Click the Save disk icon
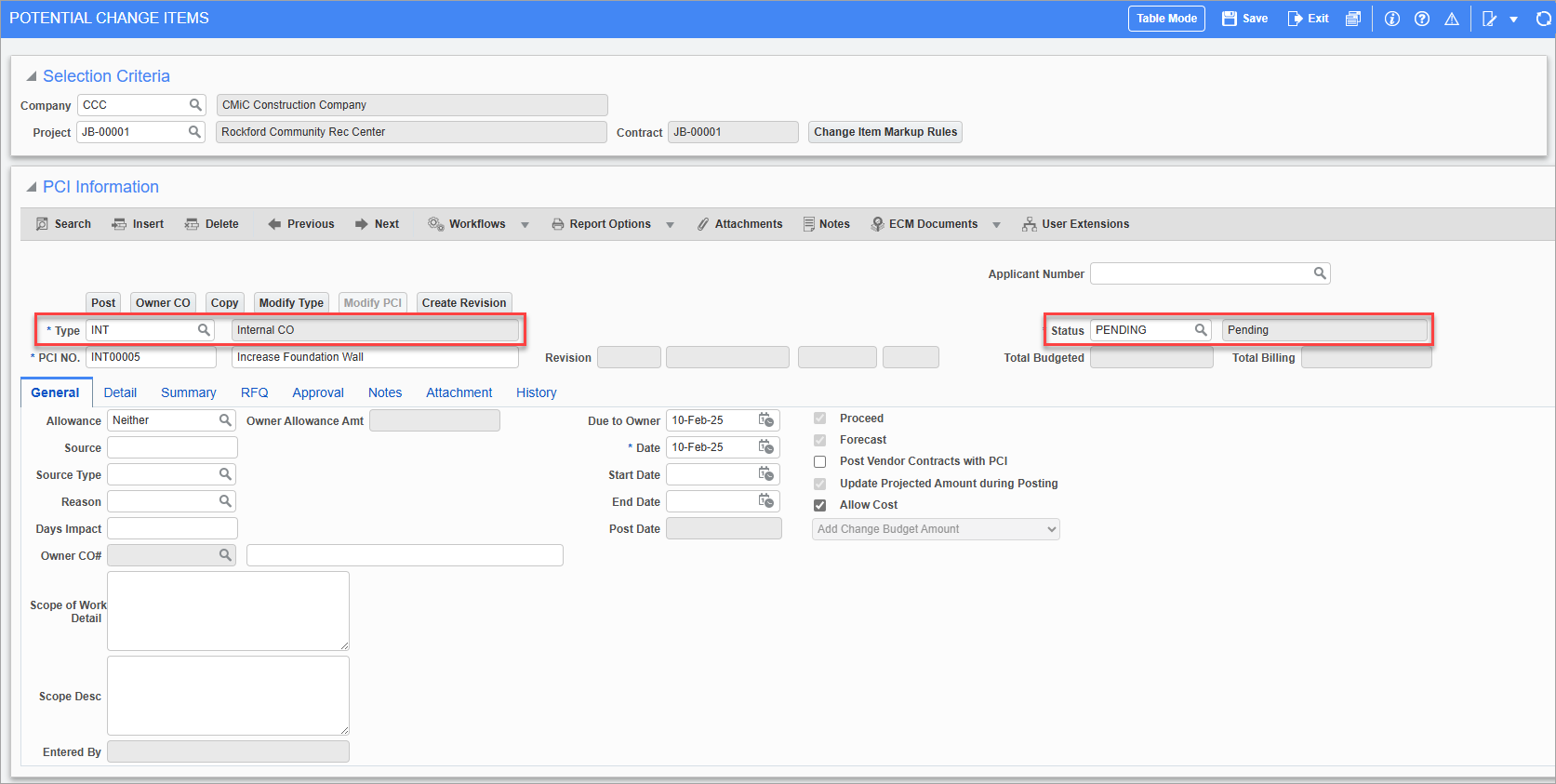The image size is (1556, 784). (x=1229, y=19)
